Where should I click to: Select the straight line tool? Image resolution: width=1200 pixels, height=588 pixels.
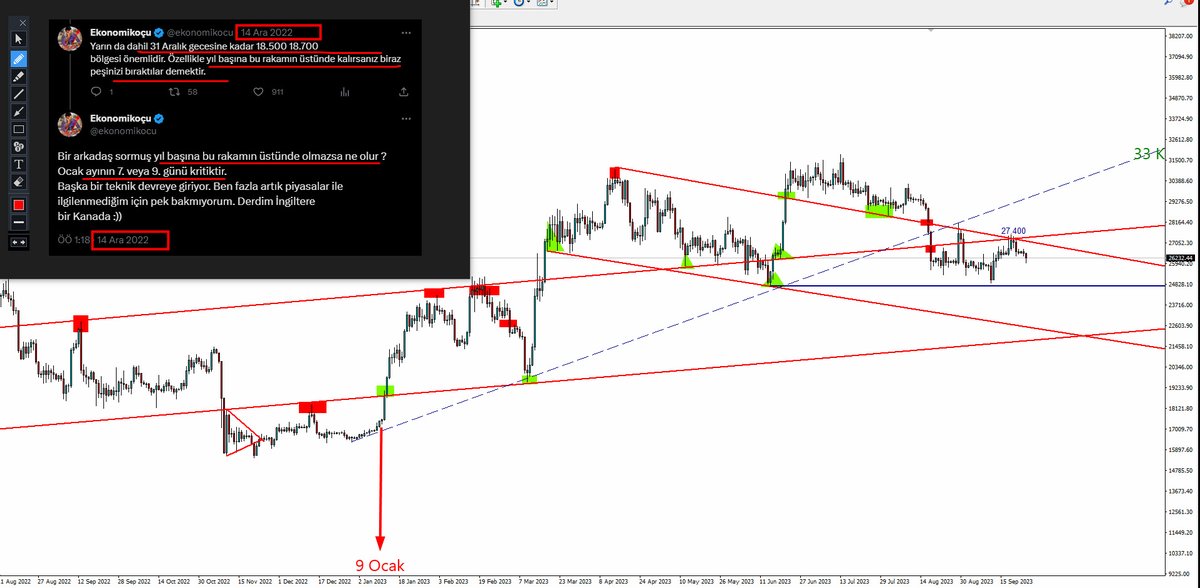[17, 94]
